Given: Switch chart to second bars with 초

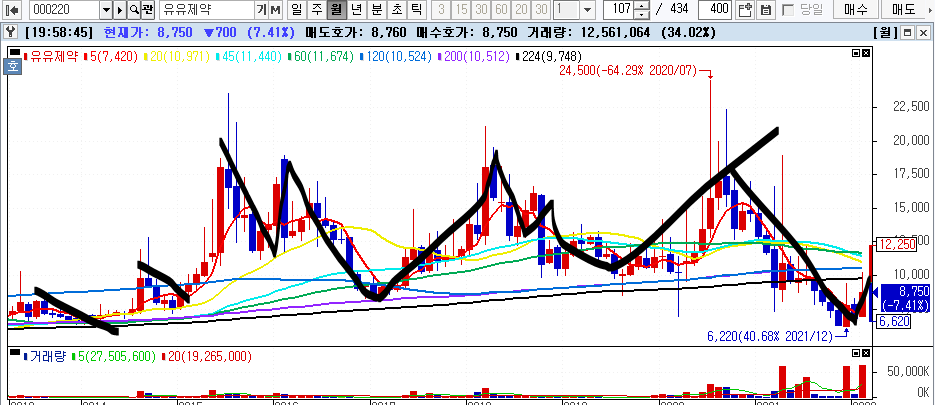Looking at the screenshot, I should point(397,10).
